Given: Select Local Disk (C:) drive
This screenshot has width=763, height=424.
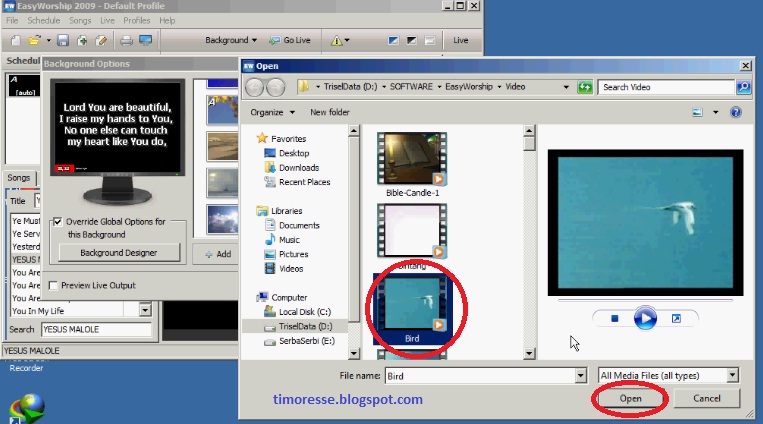Looking at the screenshot, I should [x=304, y=312].
